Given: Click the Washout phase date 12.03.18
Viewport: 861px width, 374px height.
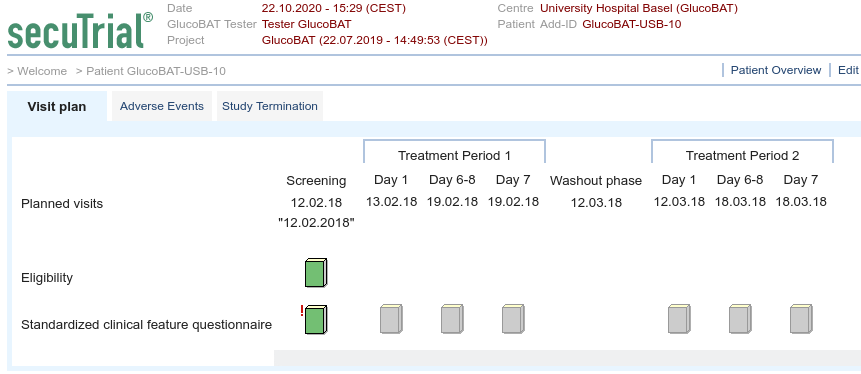Looking at the screenshot, I should 596,203.
